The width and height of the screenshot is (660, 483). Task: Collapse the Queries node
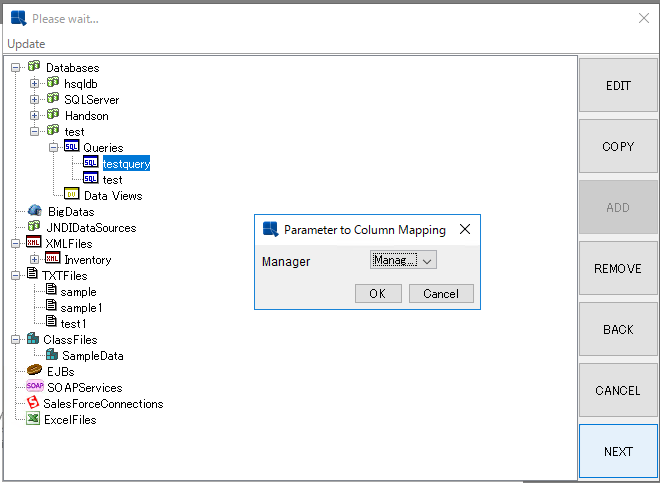pyautogui.click(x=54, y=148)
